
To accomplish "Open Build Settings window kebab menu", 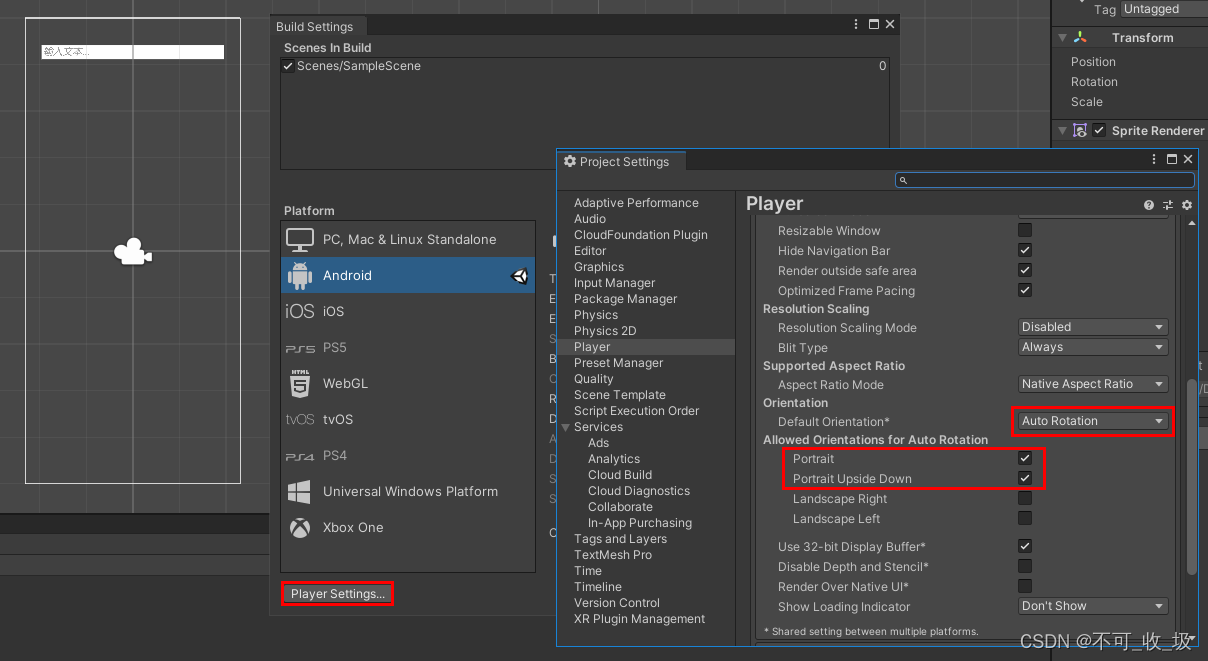I will pyautogui.click(x=856, y=24).
